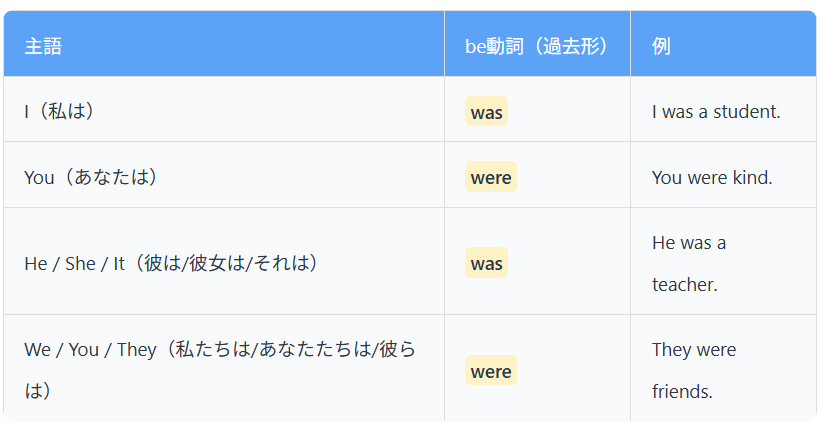
Task: Click highlighted "was" in the He/She/It row
Action: pyautogui.click(x=486, y=264)
